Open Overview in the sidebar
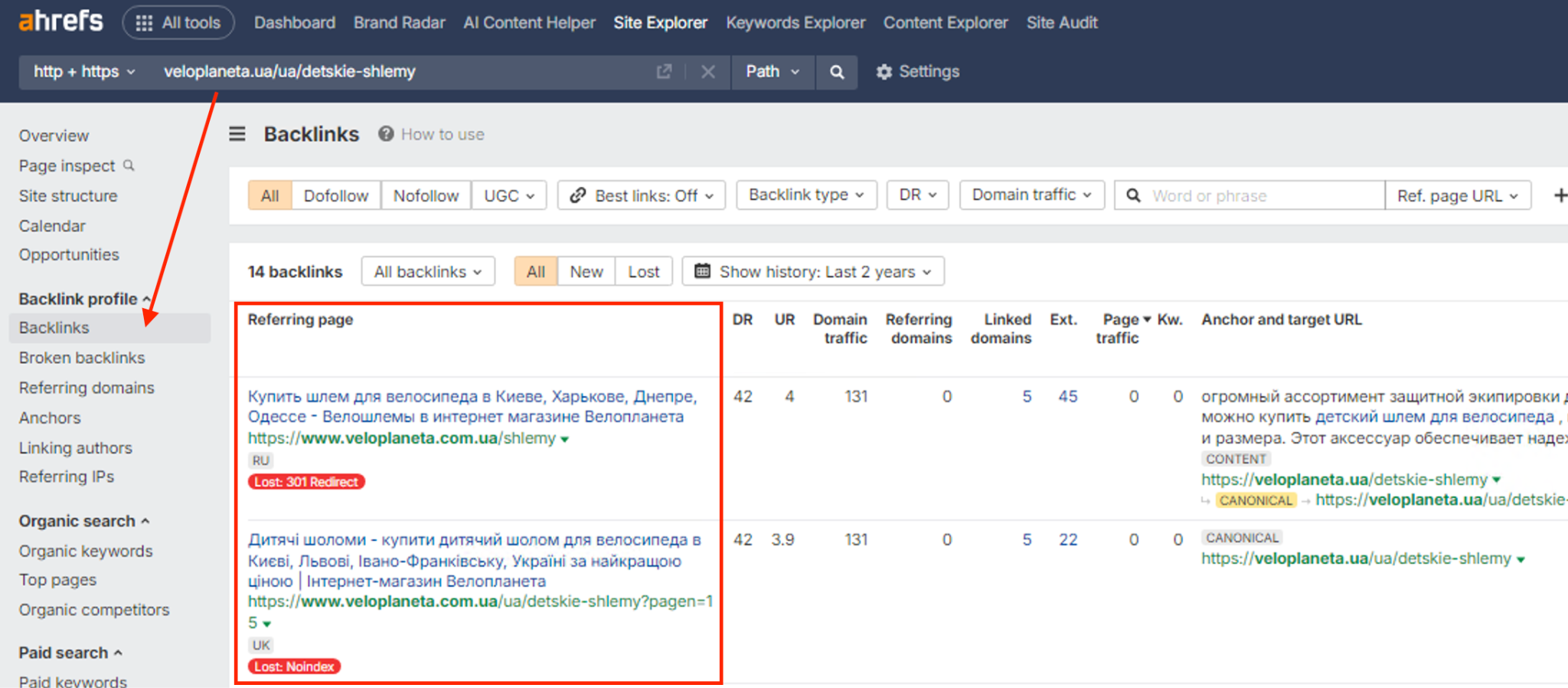Image resolution: width=1568 pixels, height=688 pixels. pyautogui.click(x=54, y=136)
